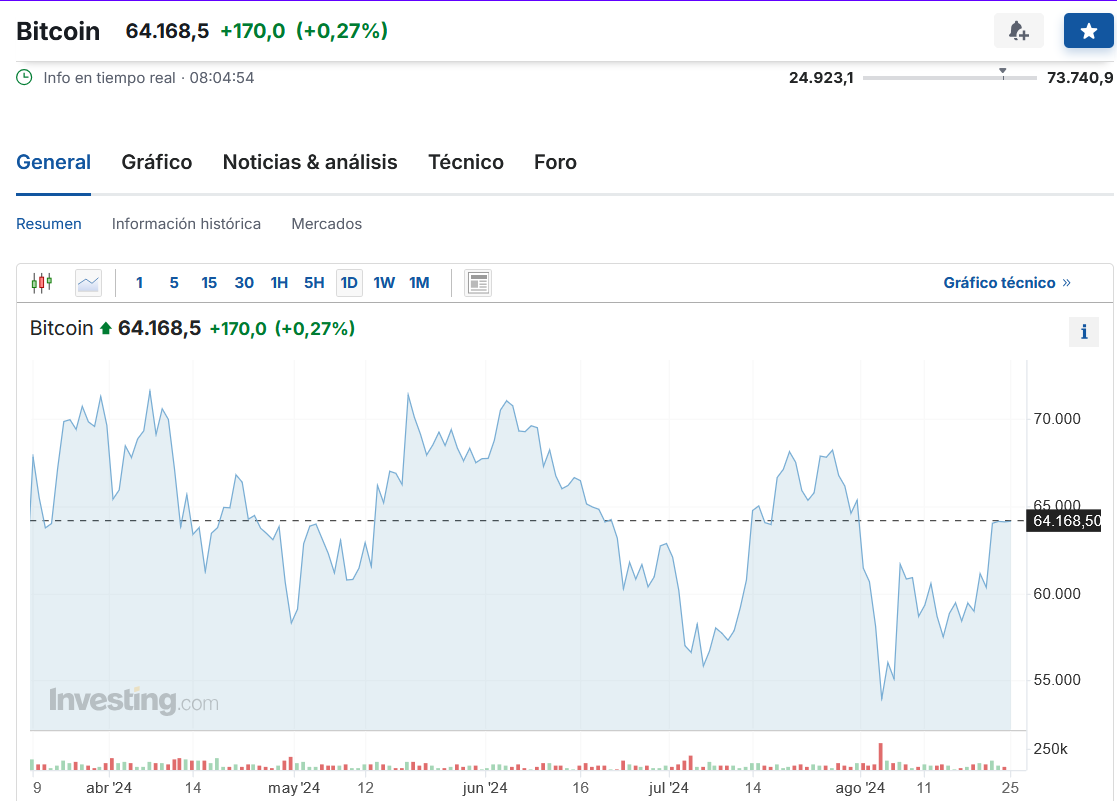This screenshot has height=801, width=1117.
Task: Click the abr '24 date label
Action: (x=109, y=787)
